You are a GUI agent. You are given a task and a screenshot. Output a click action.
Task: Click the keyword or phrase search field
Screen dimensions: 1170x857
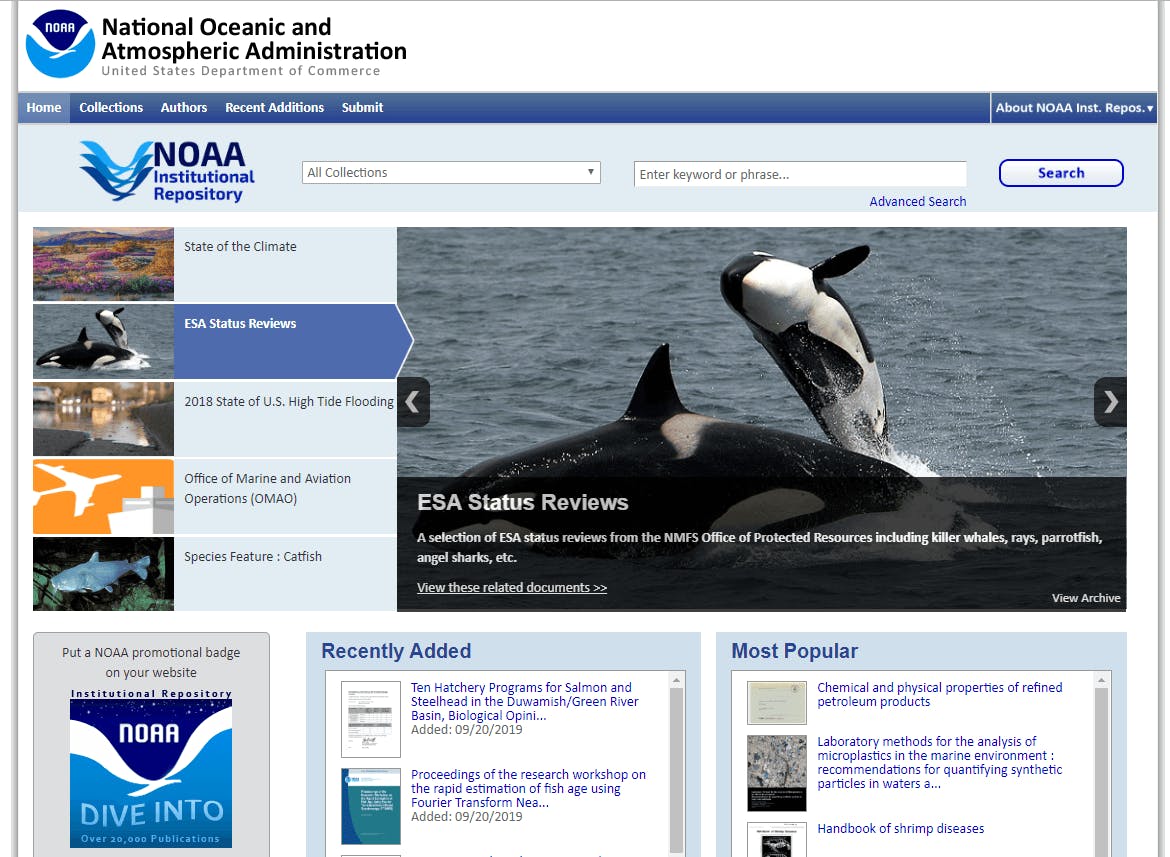[x=800, y=174]
